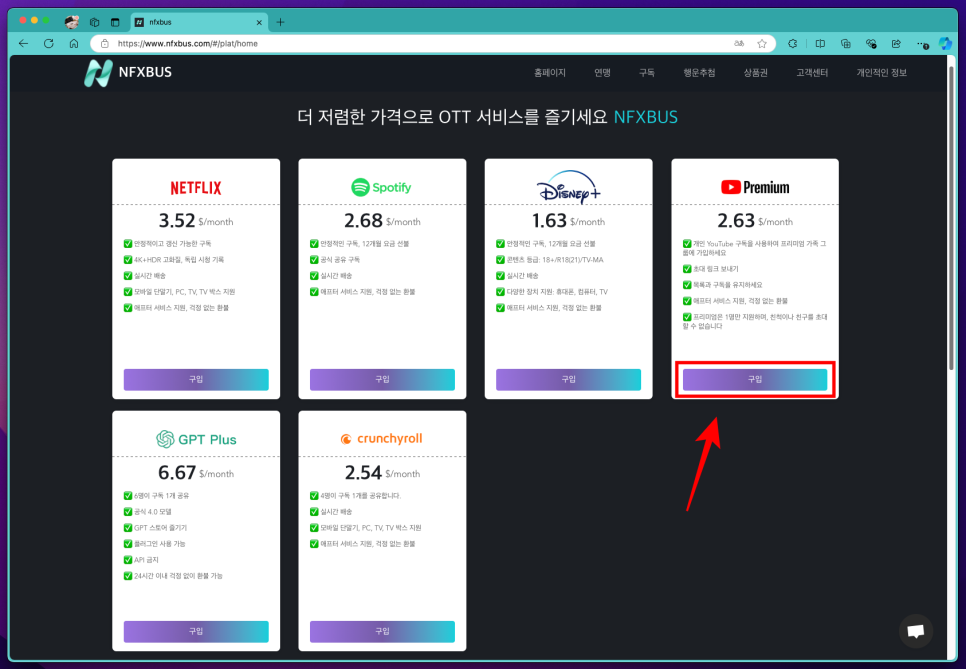Click the GPT Plus logo

coord(196,439)
